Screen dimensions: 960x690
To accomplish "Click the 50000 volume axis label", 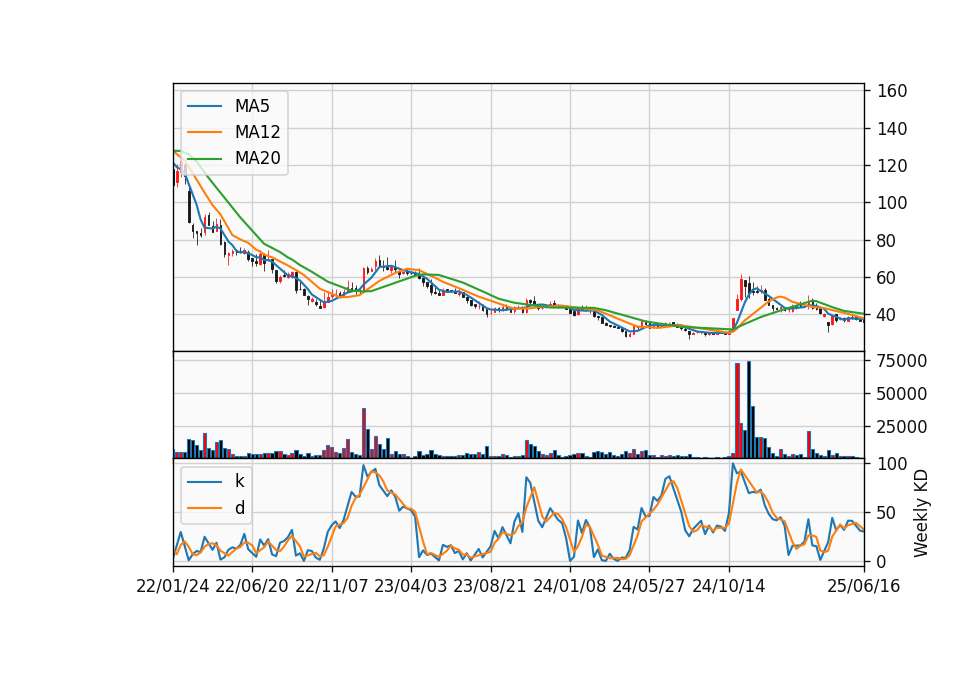I will pyautogui.click(x=902, y=394).
